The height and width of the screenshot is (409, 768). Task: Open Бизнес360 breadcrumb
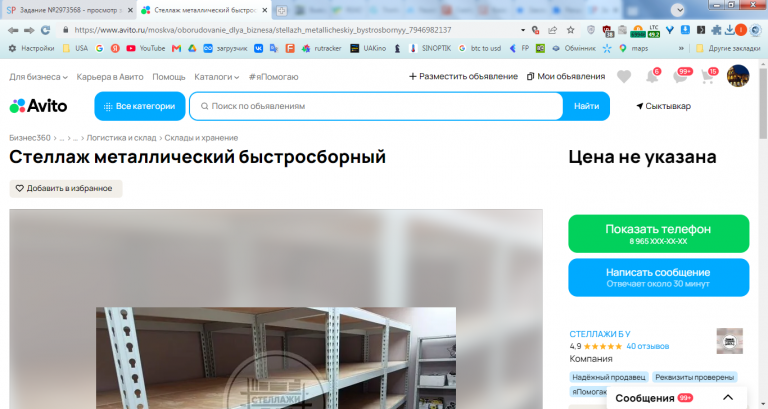point(30,138)
